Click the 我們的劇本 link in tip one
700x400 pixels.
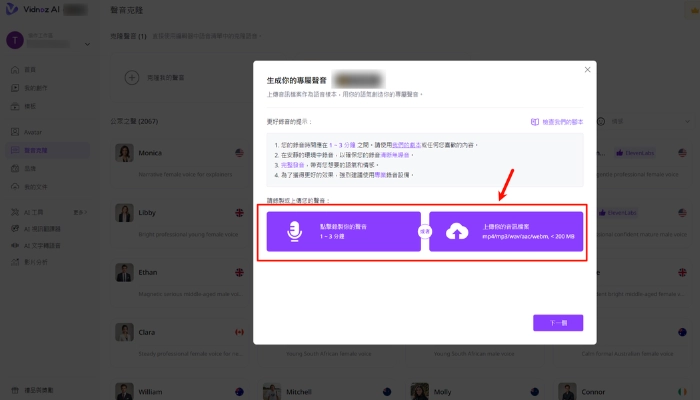pyautogui.click(x=406, y=145)
